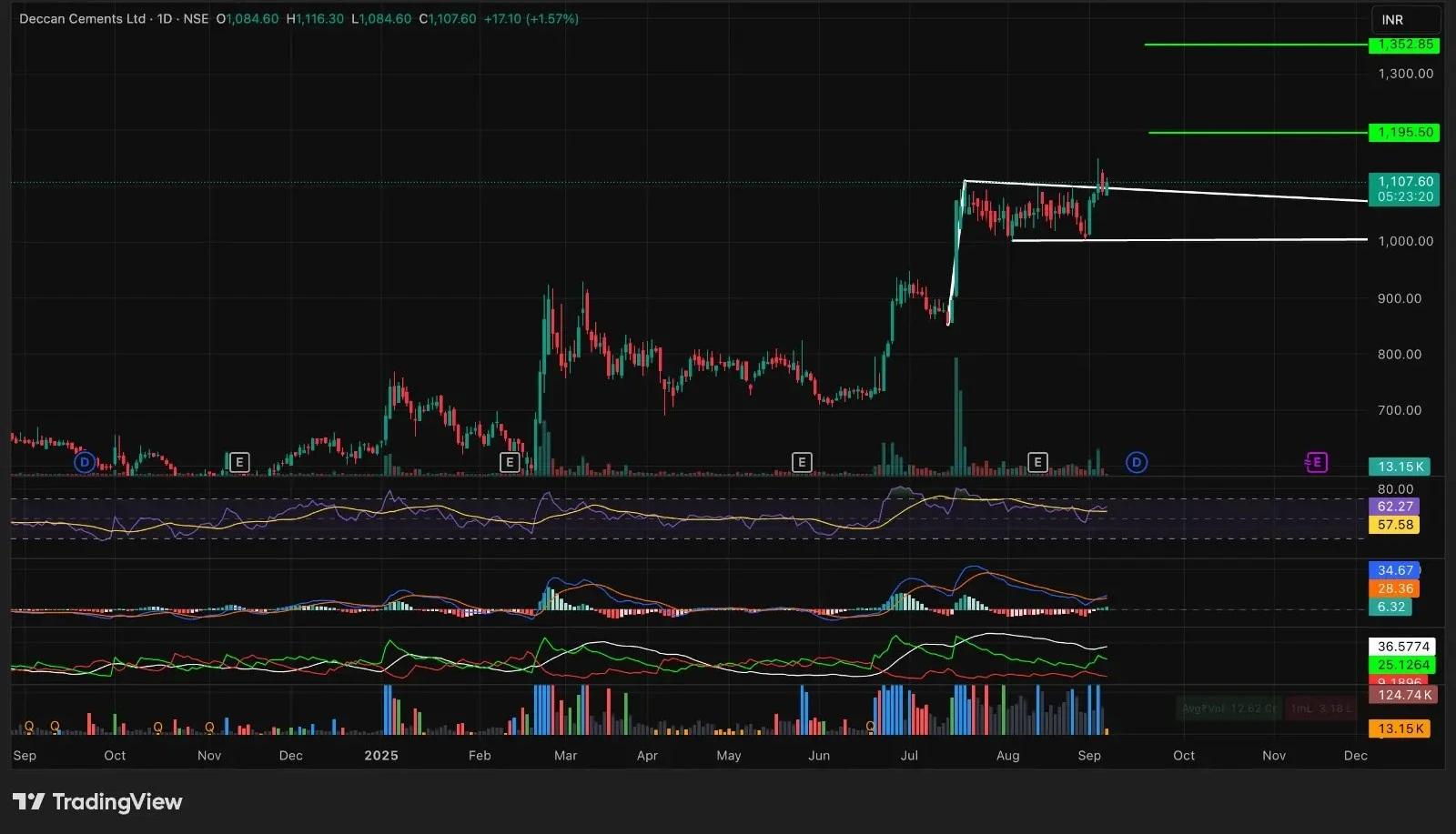This screenshot has height=834, width=1456.
Task: Click the purple RSI value label 62.27
Action: pos(1394,507)
